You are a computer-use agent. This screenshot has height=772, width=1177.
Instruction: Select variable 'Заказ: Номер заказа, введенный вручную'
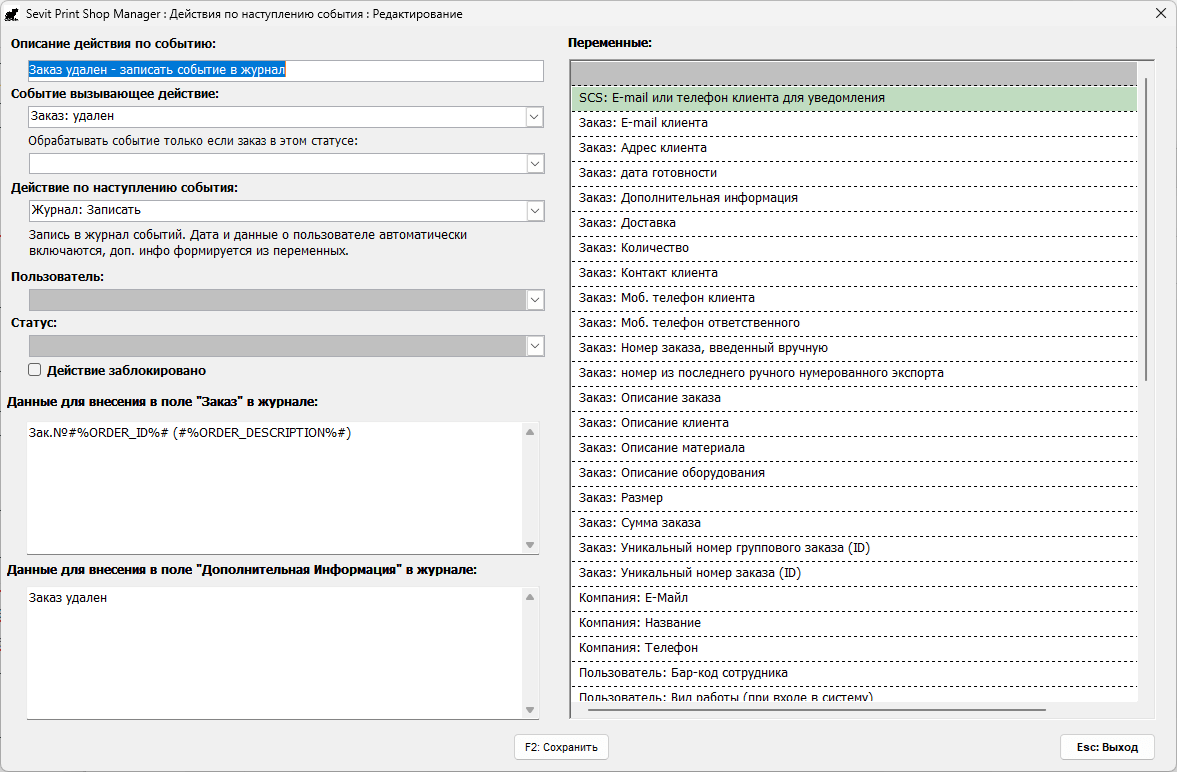click(854, 348)
